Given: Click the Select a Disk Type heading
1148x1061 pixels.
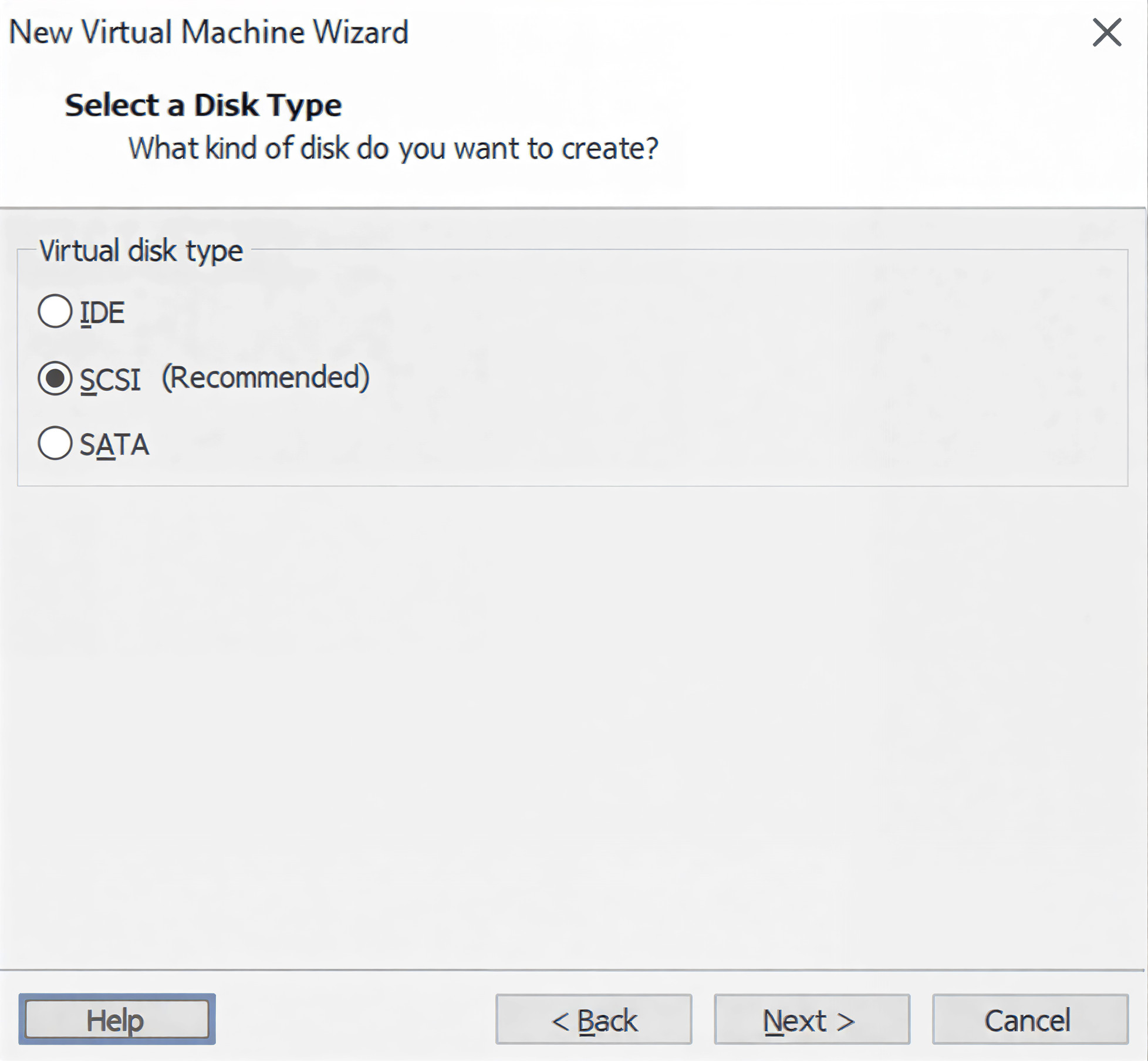Looking at the screenshot, I should (203, 106).
